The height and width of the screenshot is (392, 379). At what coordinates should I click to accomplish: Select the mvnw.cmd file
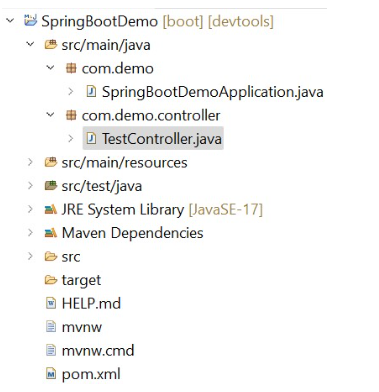[98, 351]
